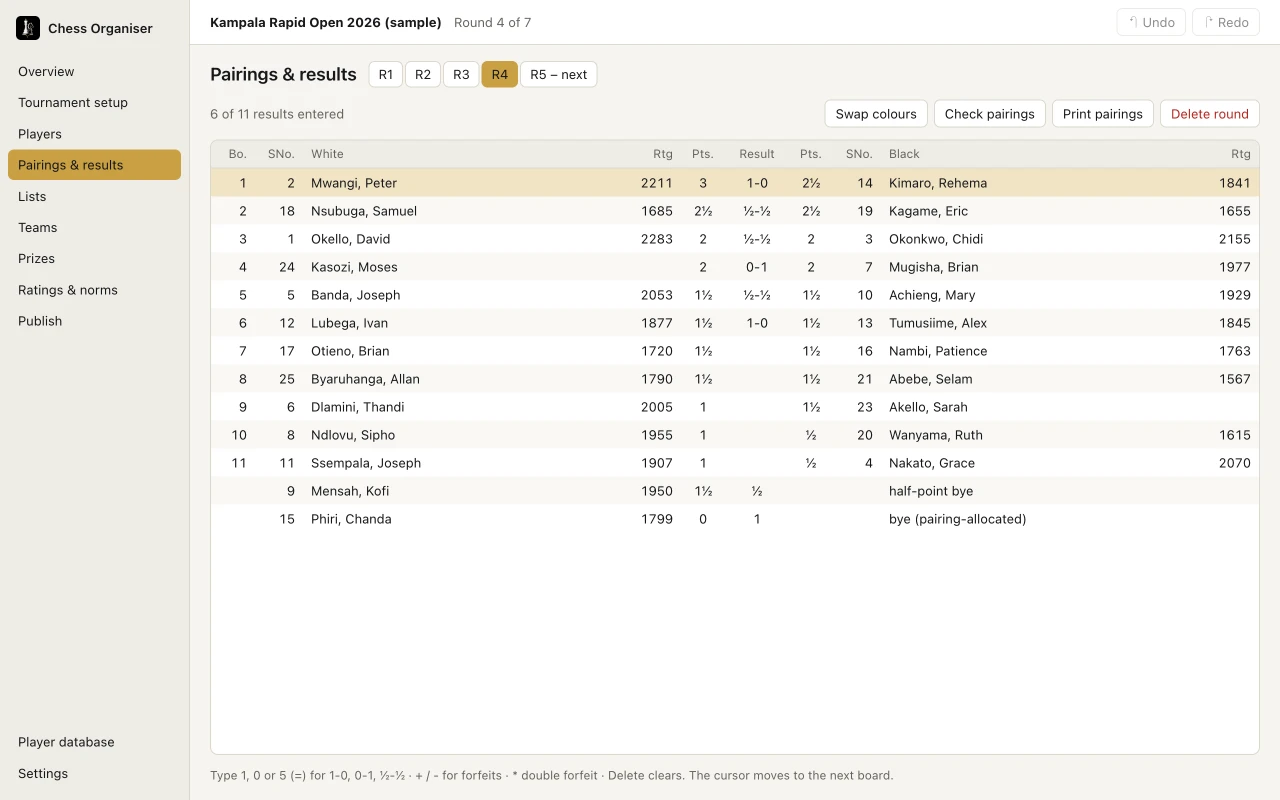Switch to round R2 tab
Viewport: 1280px width, 800px height.
pos(423,75)
